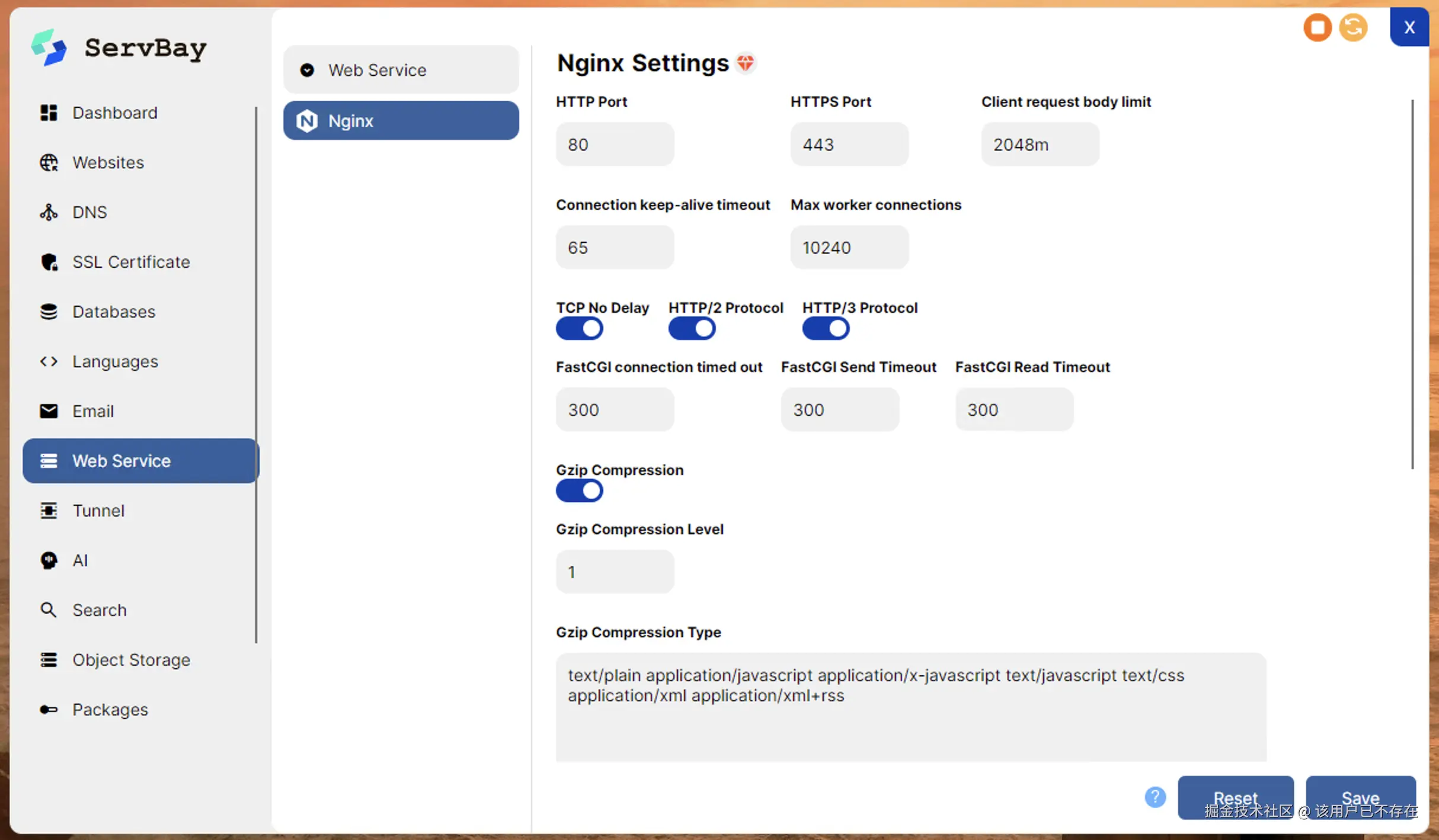Viewport: 1439px width, 840px height.
Task: Disable the TCP No Delay toggle
Action: click(x=579, y=328)
